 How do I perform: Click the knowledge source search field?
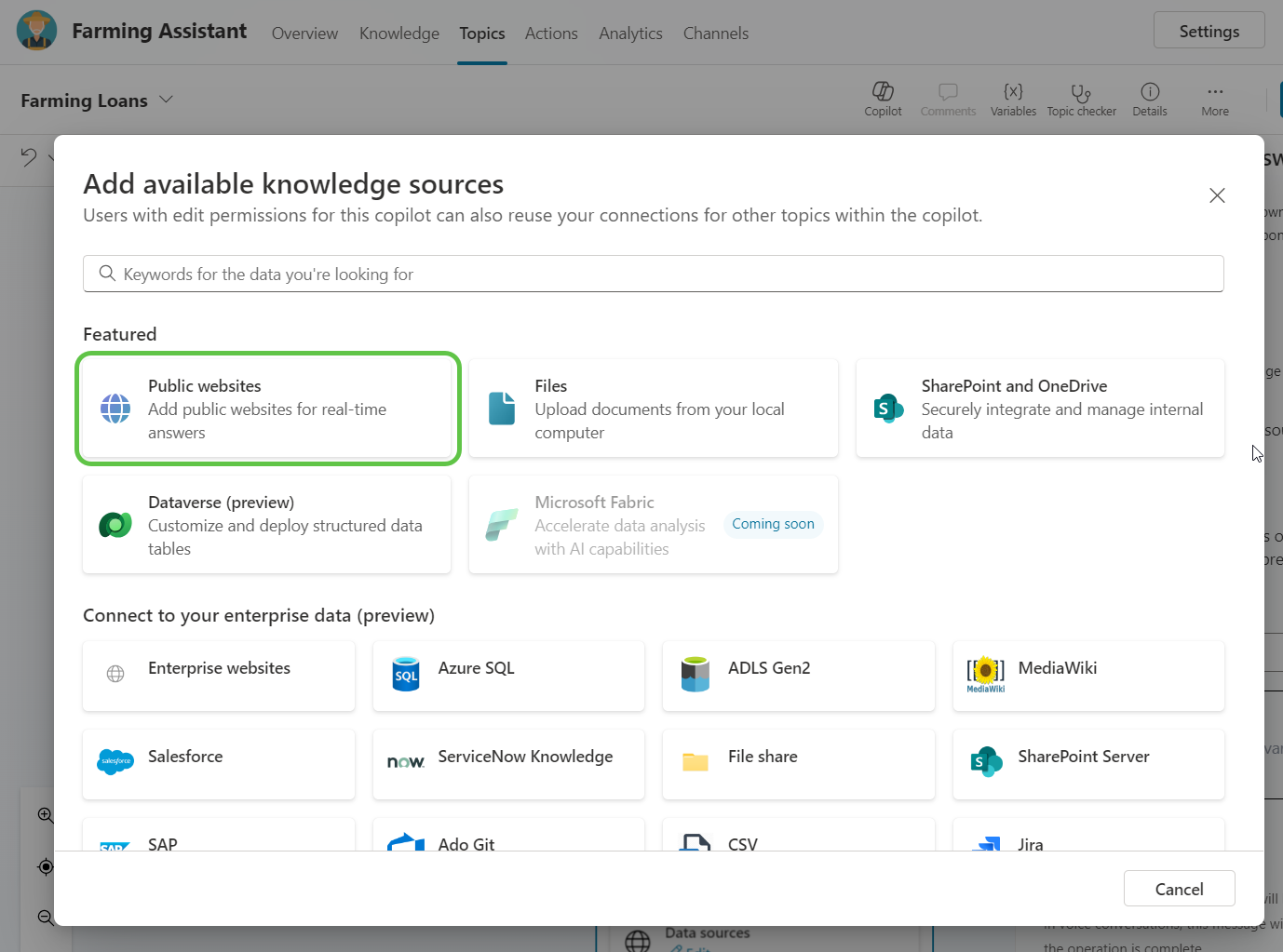(x=653, y=274)
